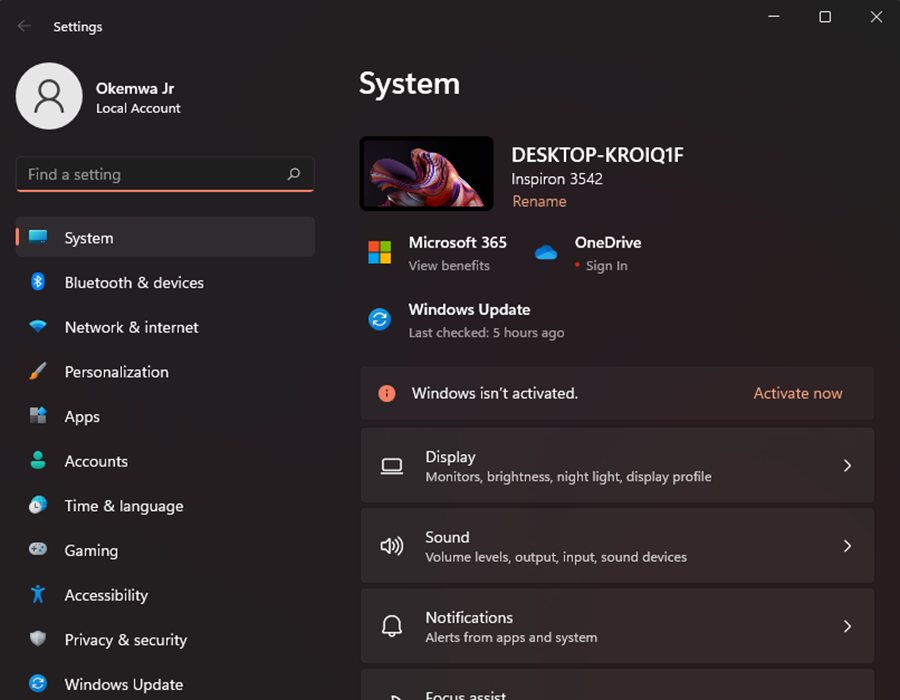Click the Windows Update refresh icon

point(38,684)
